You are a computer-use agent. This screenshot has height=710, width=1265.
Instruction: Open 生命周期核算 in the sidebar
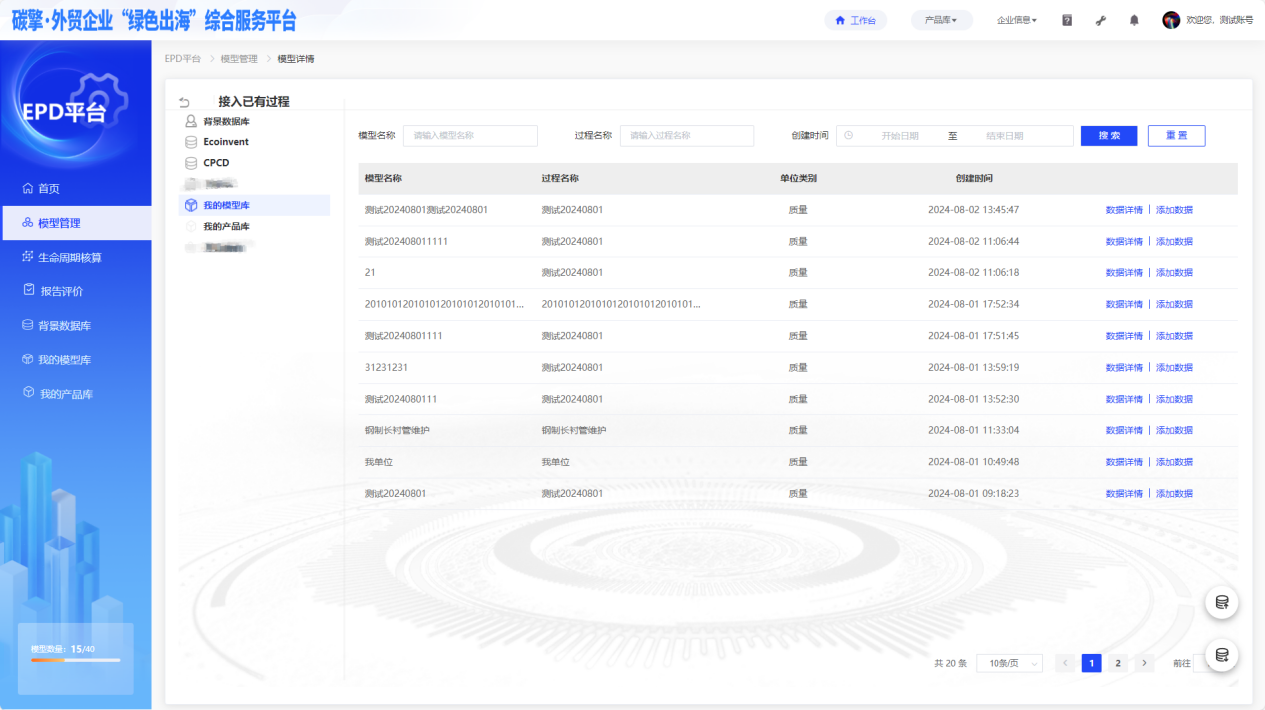[69, 257]
